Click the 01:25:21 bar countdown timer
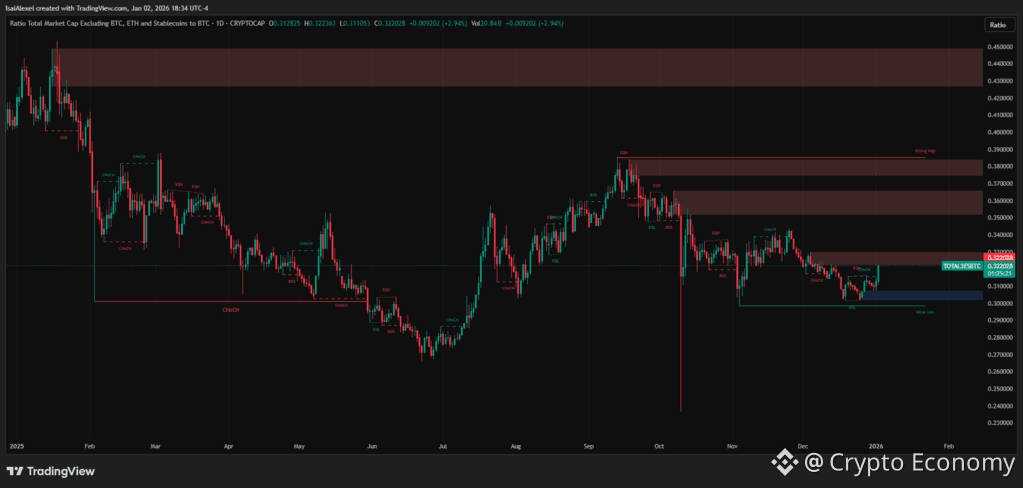 point(999,273)
